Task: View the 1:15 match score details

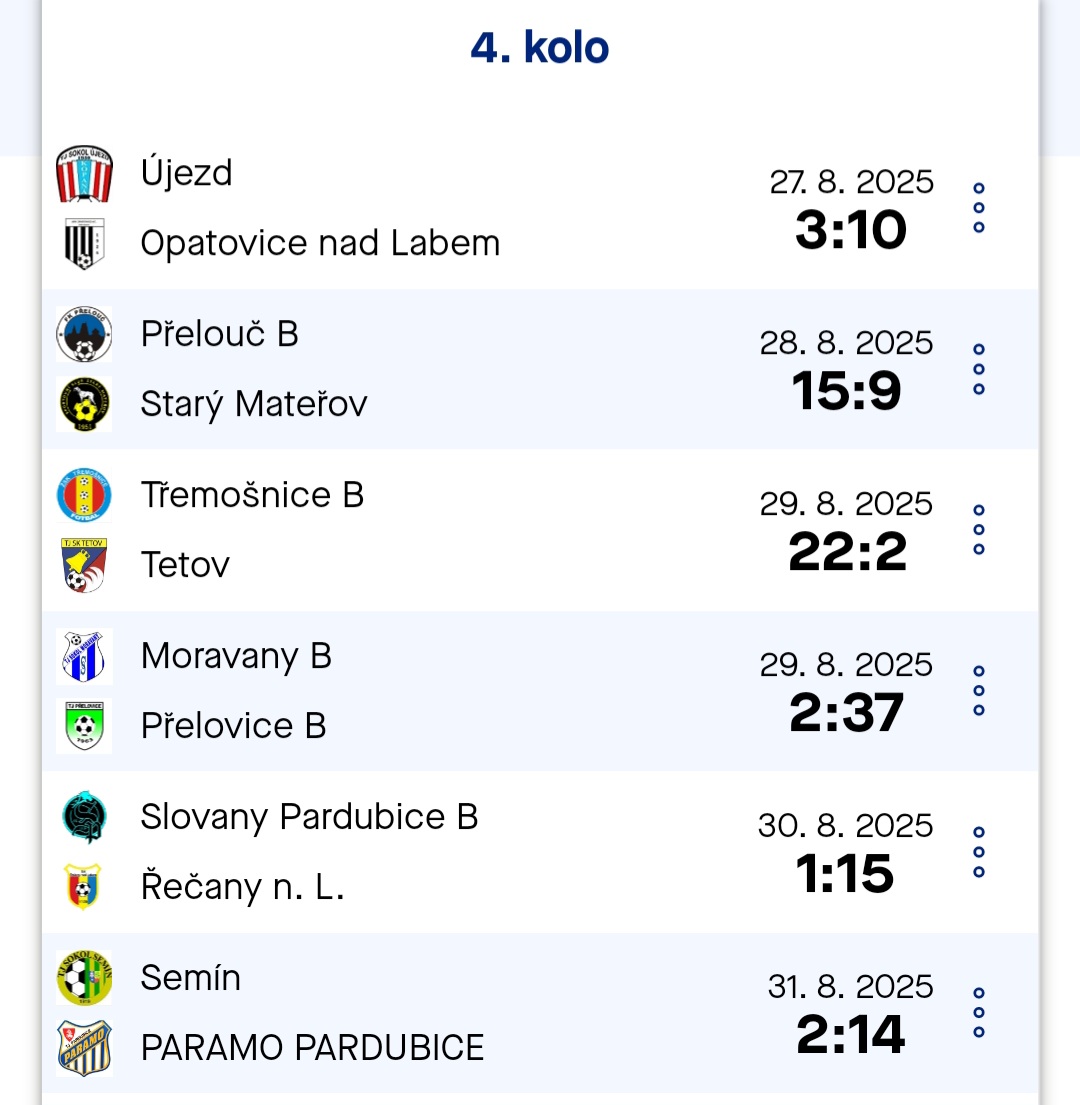Action: 845,874
